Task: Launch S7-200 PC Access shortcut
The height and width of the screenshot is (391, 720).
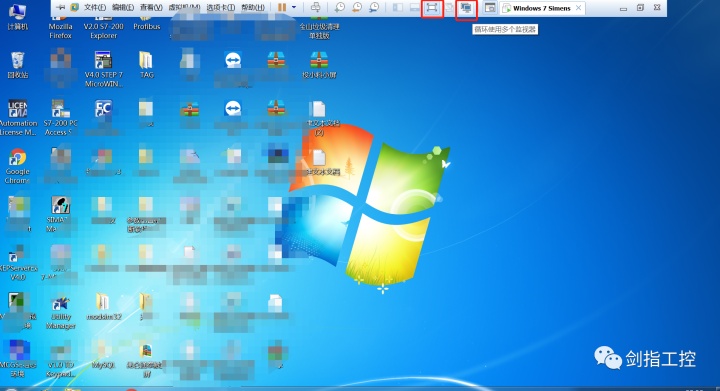Action: pos(60,117)
